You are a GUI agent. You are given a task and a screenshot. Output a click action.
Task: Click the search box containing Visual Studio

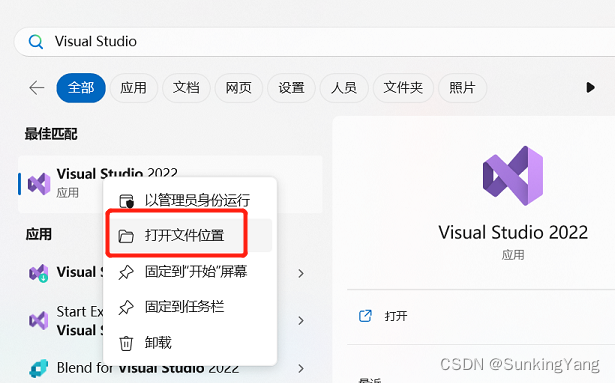point(315,42)
